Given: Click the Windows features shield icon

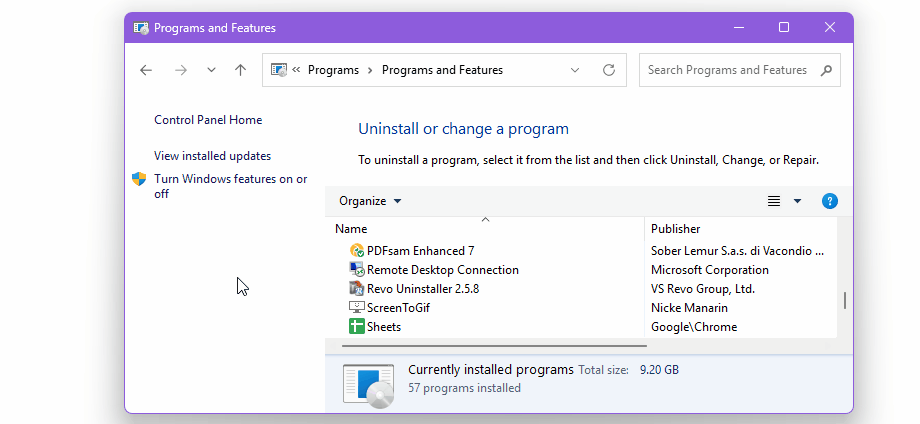Looking at the screenshot, I should (139, 179).
